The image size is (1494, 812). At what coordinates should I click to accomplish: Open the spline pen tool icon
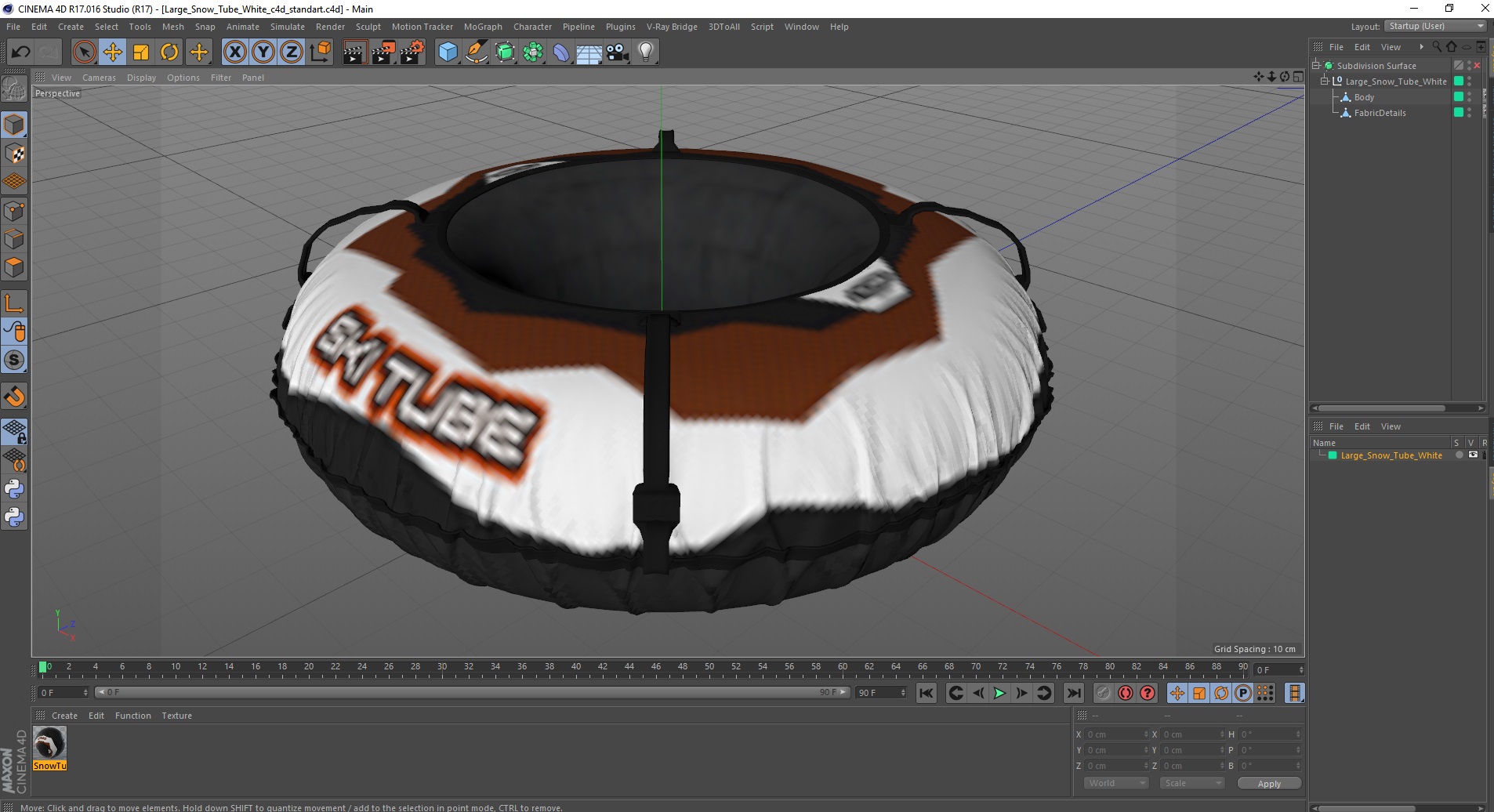[477, 53]
